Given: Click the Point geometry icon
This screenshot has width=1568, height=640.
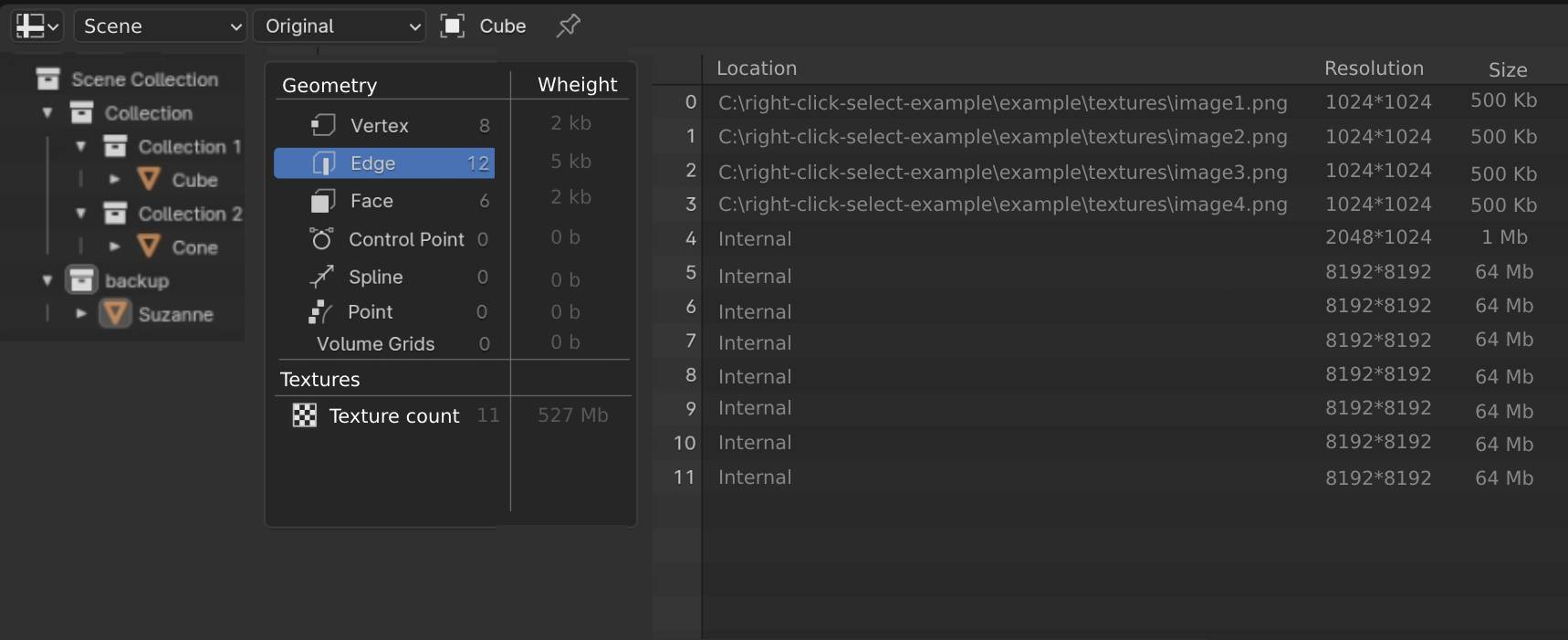Looking at the screenshot, I should [320, 312].
